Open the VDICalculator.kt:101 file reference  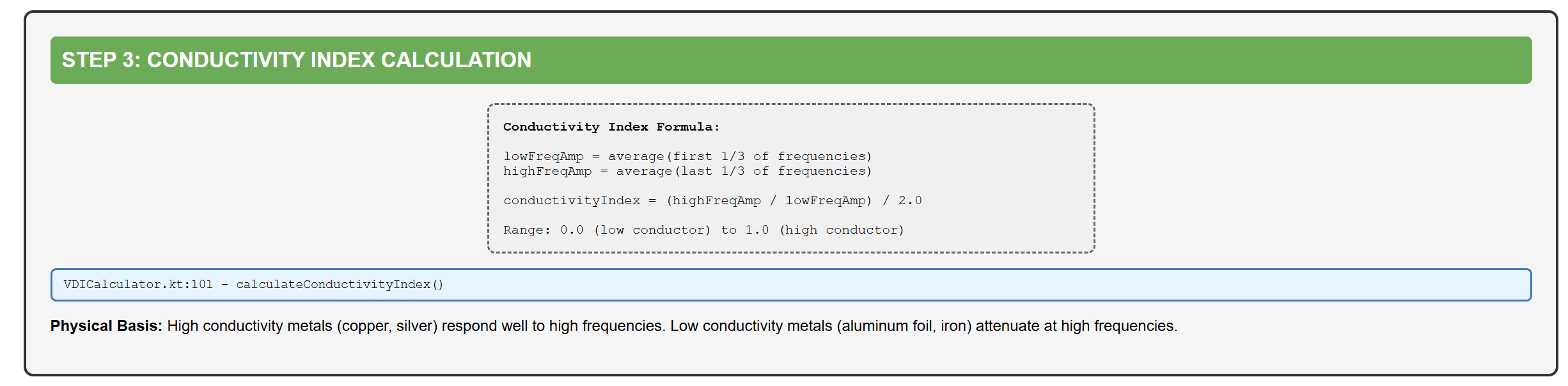[x=137, y=284]
